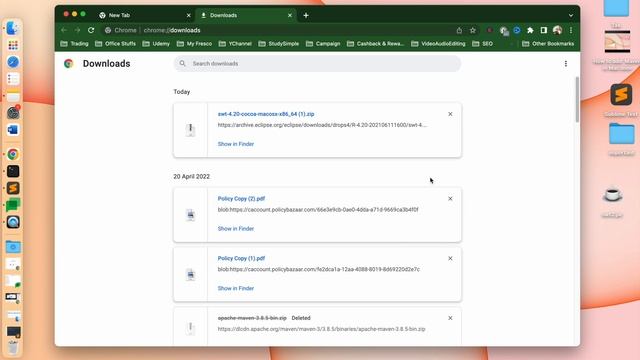Open the Campaign bookmarks folder

pyautogui.click(x=323, y=44)
